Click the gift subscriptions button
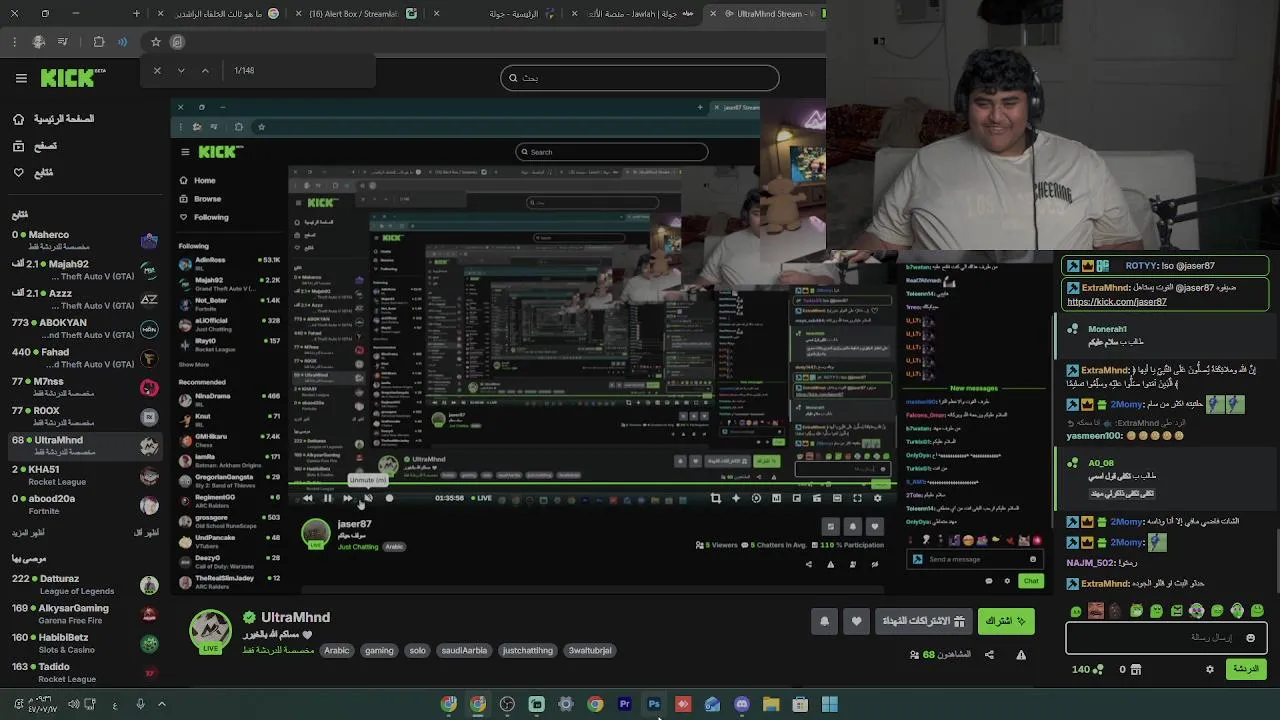The width and height of the screenshot is (1280, 720). (x=923, y=621)
